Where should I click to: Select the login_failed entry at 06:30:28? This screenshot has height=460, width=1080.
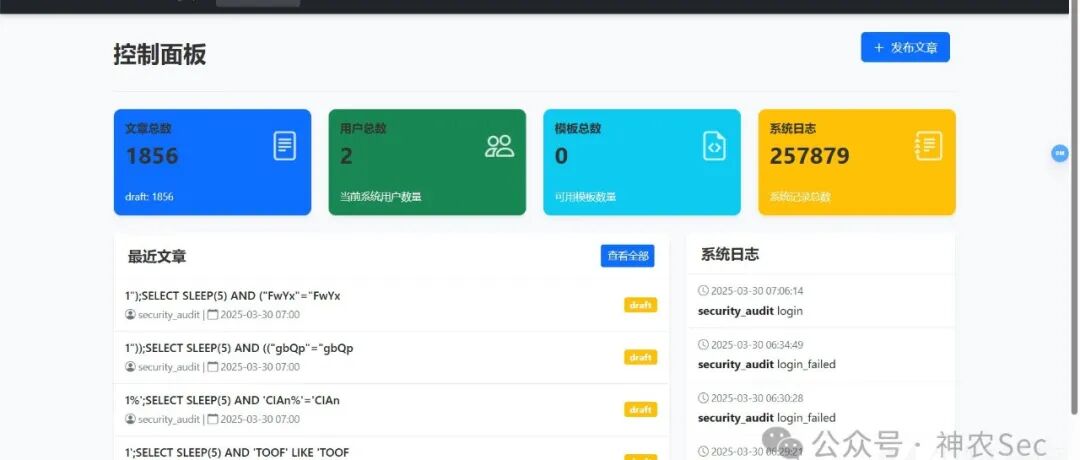(x=820, y=408)
